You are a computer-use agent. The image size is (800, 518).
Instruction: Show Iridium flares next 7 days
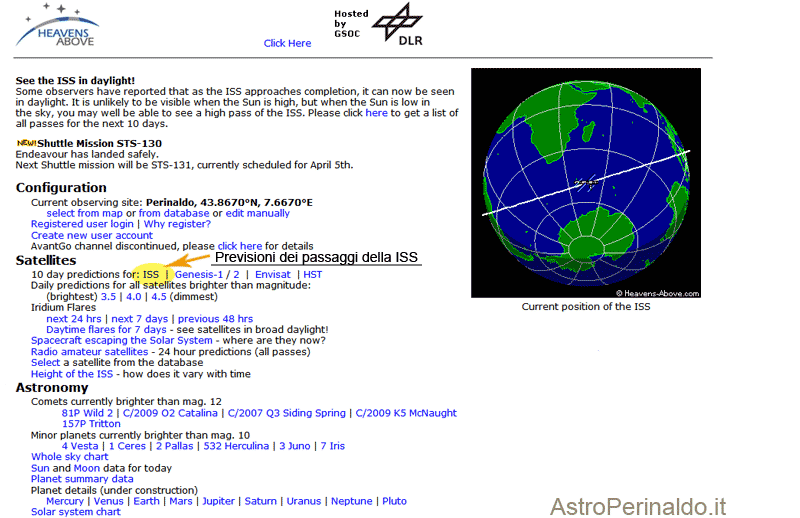tap(140, 319)
